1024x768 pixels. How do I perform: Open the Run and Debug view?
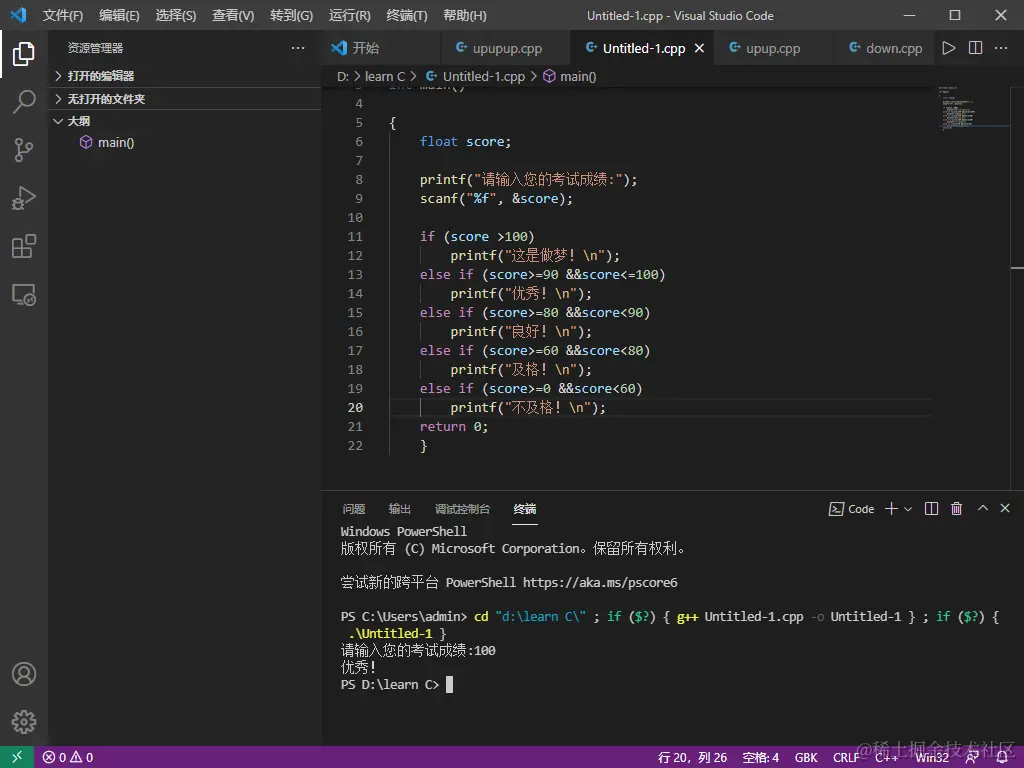tap(24, 198)
